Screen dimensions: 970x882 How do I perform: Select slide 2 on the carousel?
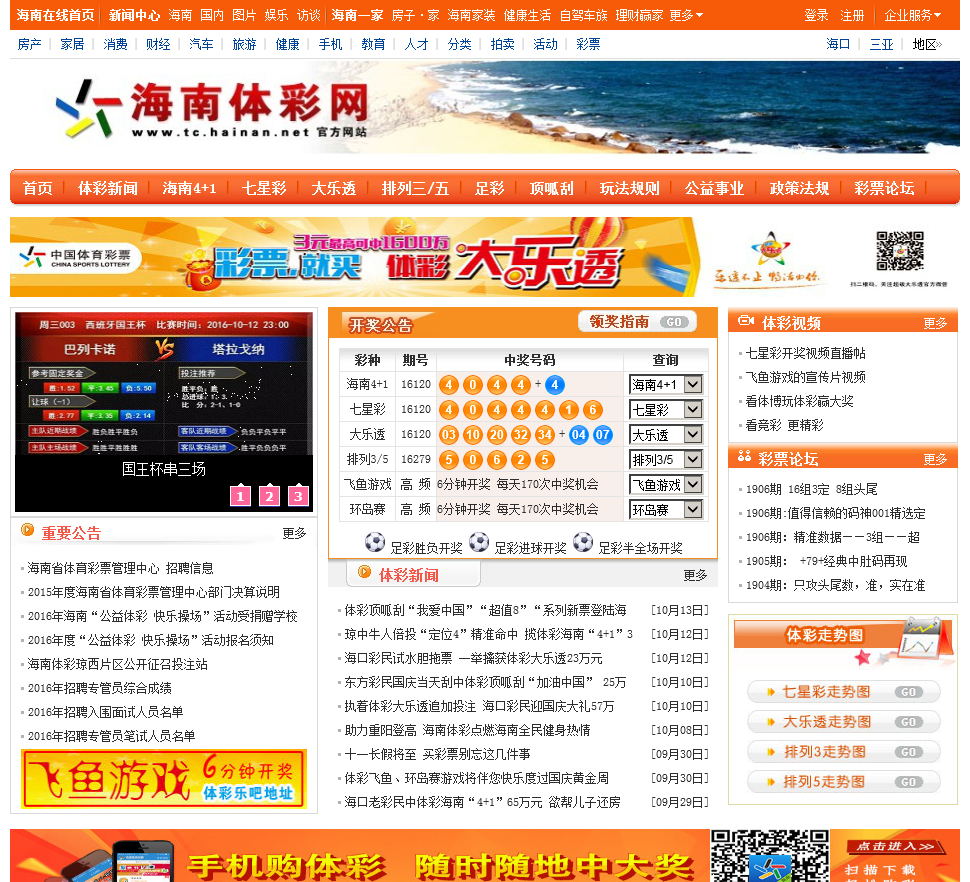[x=269, y=495]
